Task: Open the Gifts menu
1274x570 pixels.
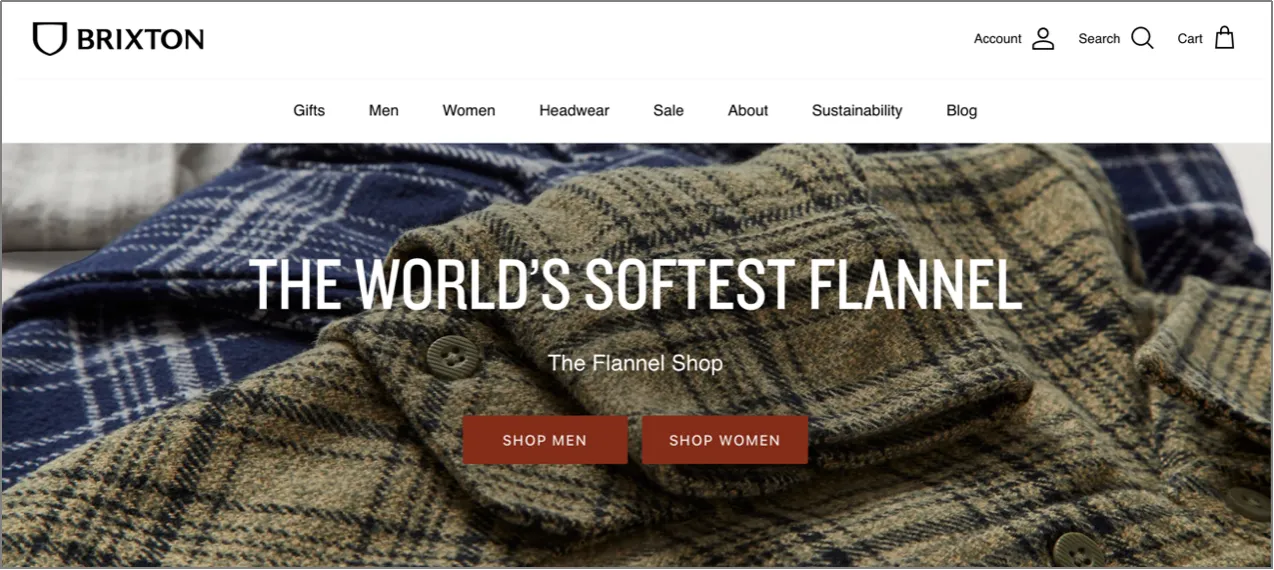Action: (309, 111)
